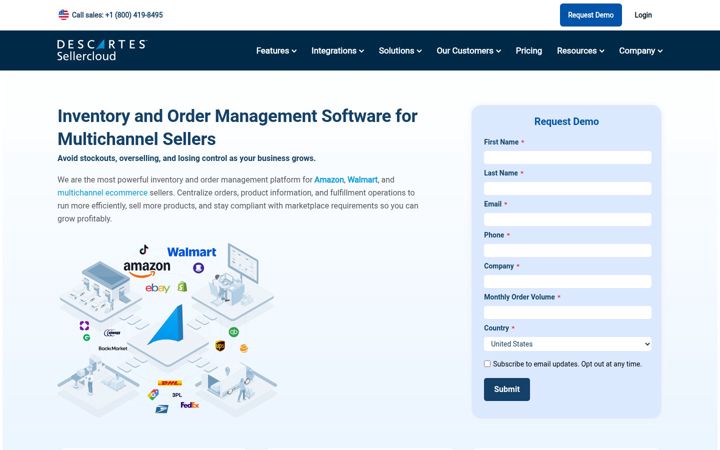Click the eBay logo in the illustration
Viewport: 720px width, 450px height.
tap(158, 288)
